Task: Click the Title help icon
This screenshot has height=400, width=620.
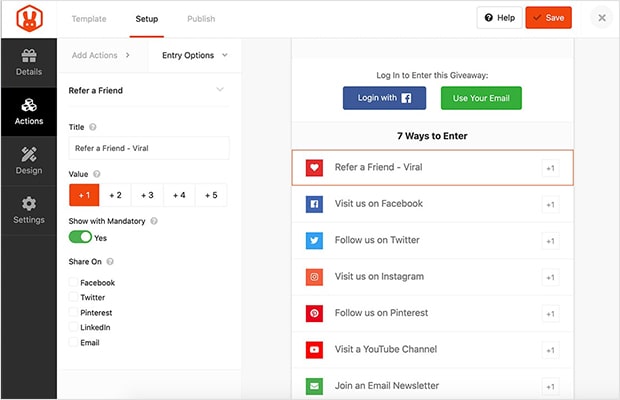Action: tap(93, 127)
